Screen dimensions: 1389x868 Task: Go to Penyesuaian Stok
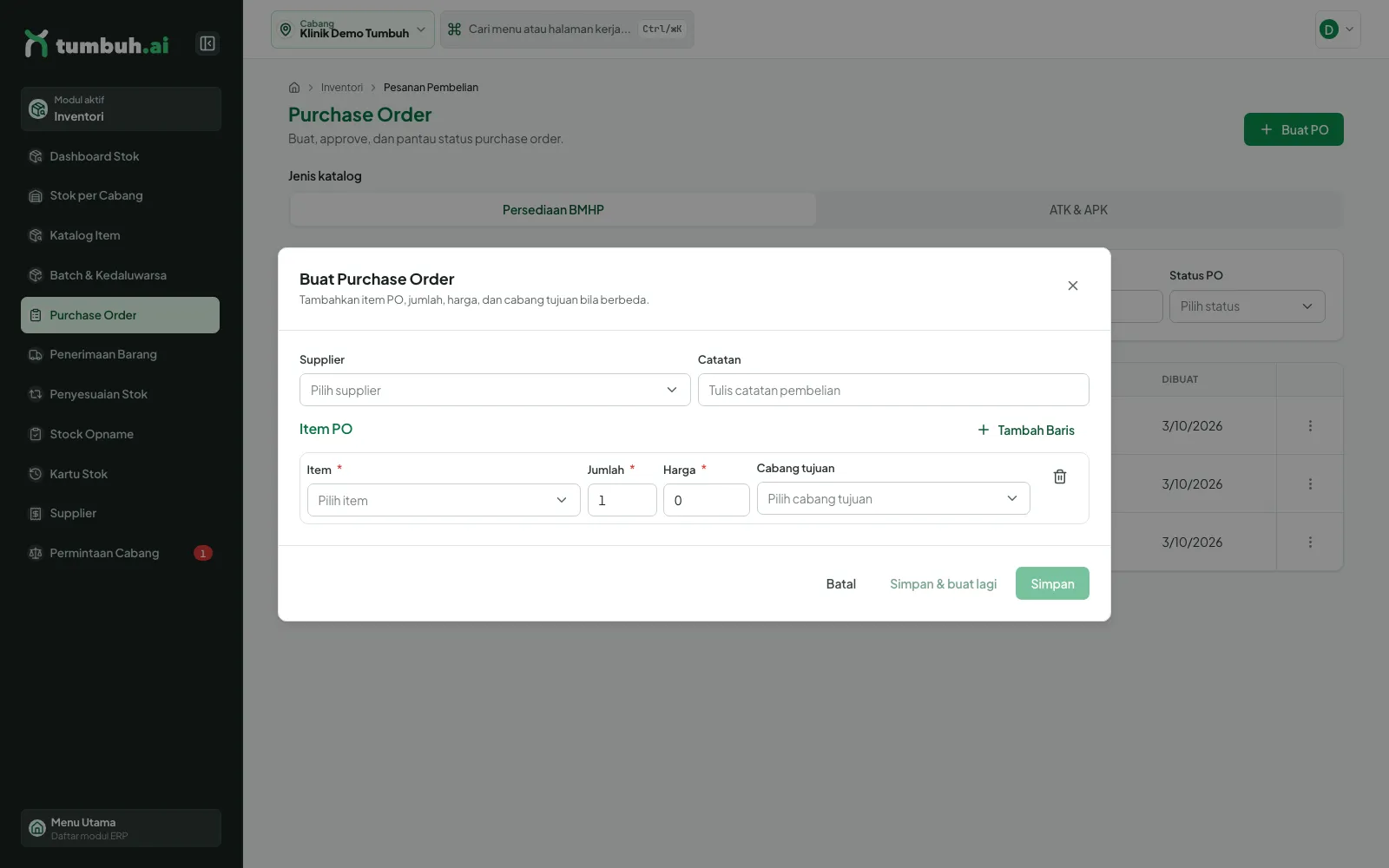tap(121, 394)
